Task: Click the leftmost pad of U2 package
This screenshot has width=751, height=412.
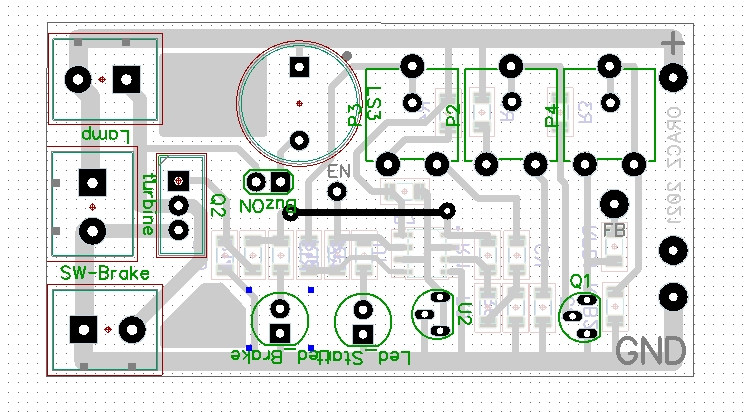Action: 424,315
